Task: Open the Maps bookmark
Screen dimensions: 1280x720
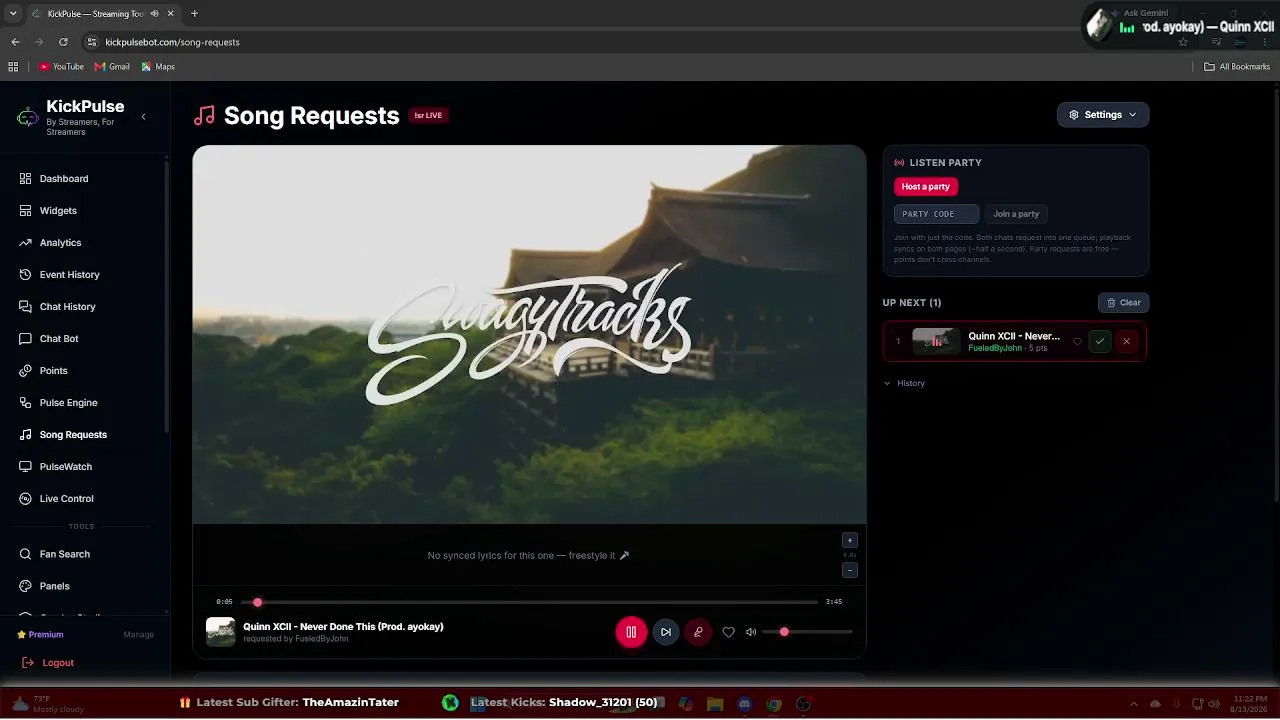Action: [x=158, y=67]
